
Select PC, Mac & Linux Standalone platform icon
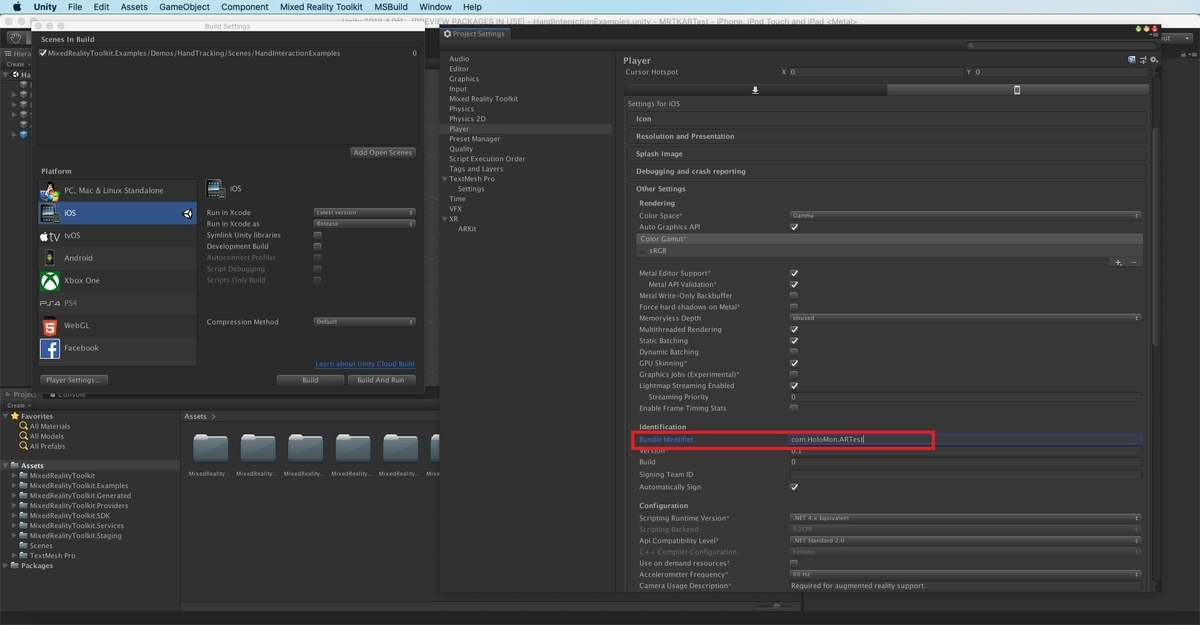click(50, 190)
